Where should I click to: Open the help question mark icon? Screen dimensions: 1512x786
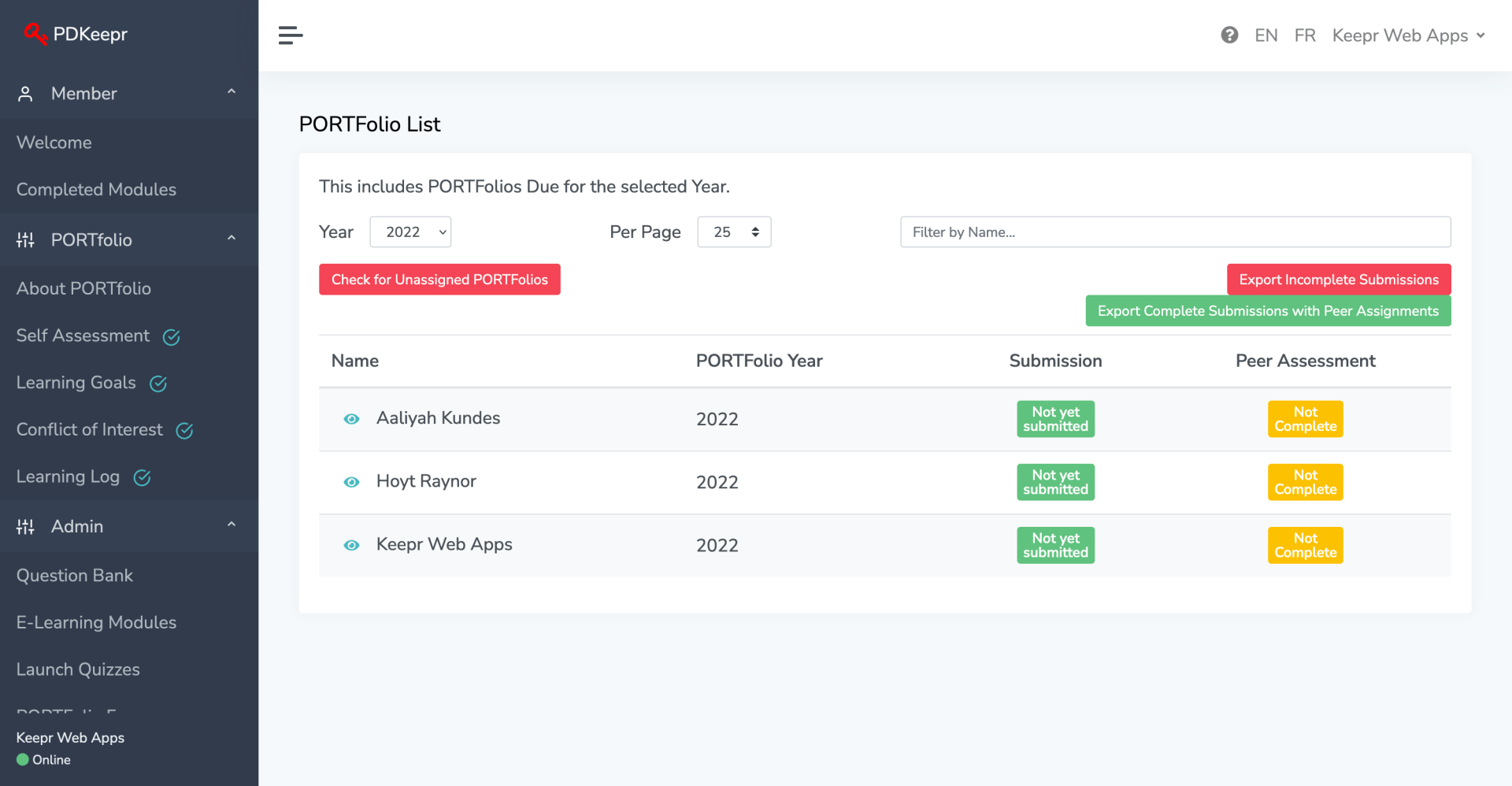(x=1229, y=35)
